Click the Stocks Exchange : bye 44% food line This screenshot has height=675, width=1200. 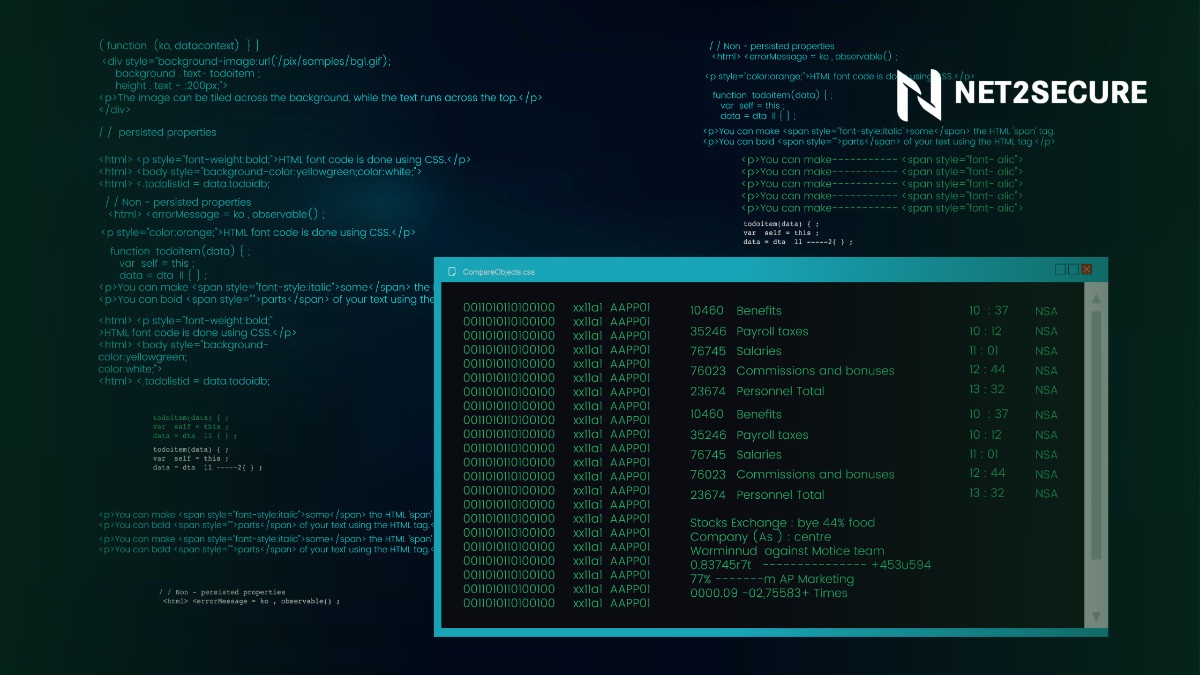[x=780, y=522]
